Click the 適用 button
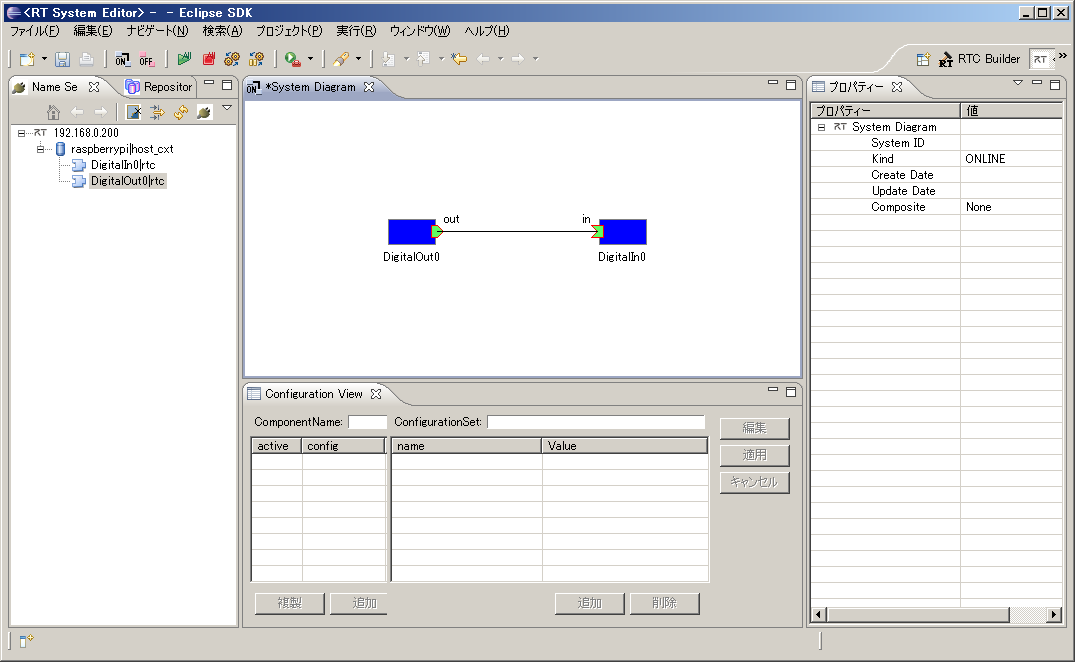The width and height of the screenshot is (1075, 662). [x=755, y=455]
